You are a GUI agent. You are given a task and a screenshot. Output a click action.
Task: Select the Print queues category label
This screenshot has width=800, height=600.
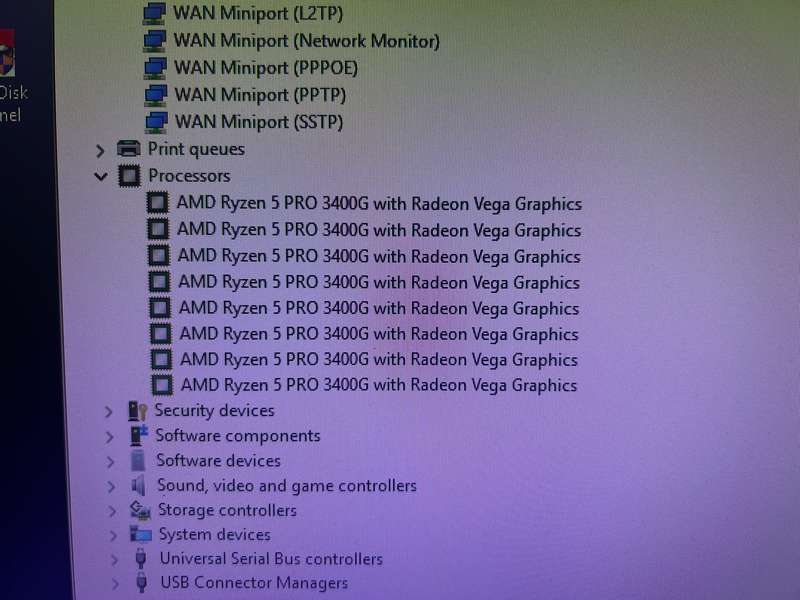(196, 149)
